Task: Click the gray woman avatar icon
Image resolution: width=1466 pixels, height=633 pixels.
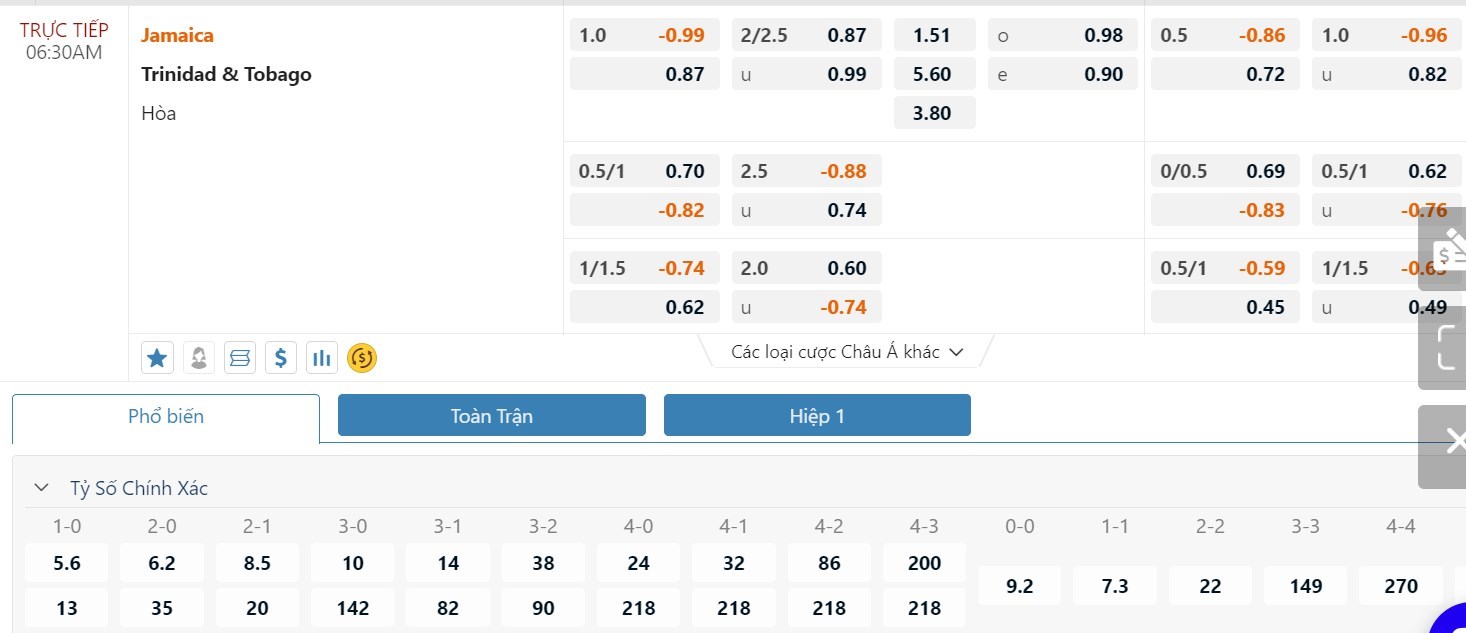Action: click(199, 357)
